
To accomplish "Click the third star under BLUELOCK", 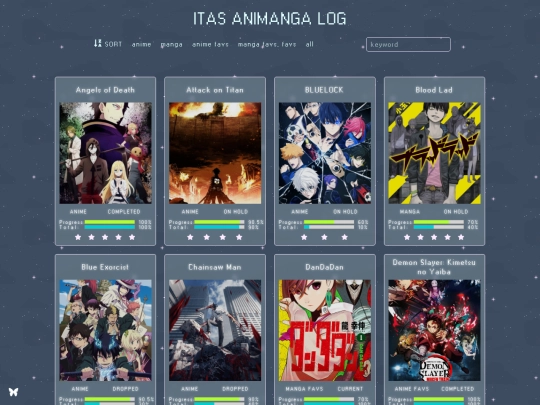I will pyautogui.click(x=345, y=237).
